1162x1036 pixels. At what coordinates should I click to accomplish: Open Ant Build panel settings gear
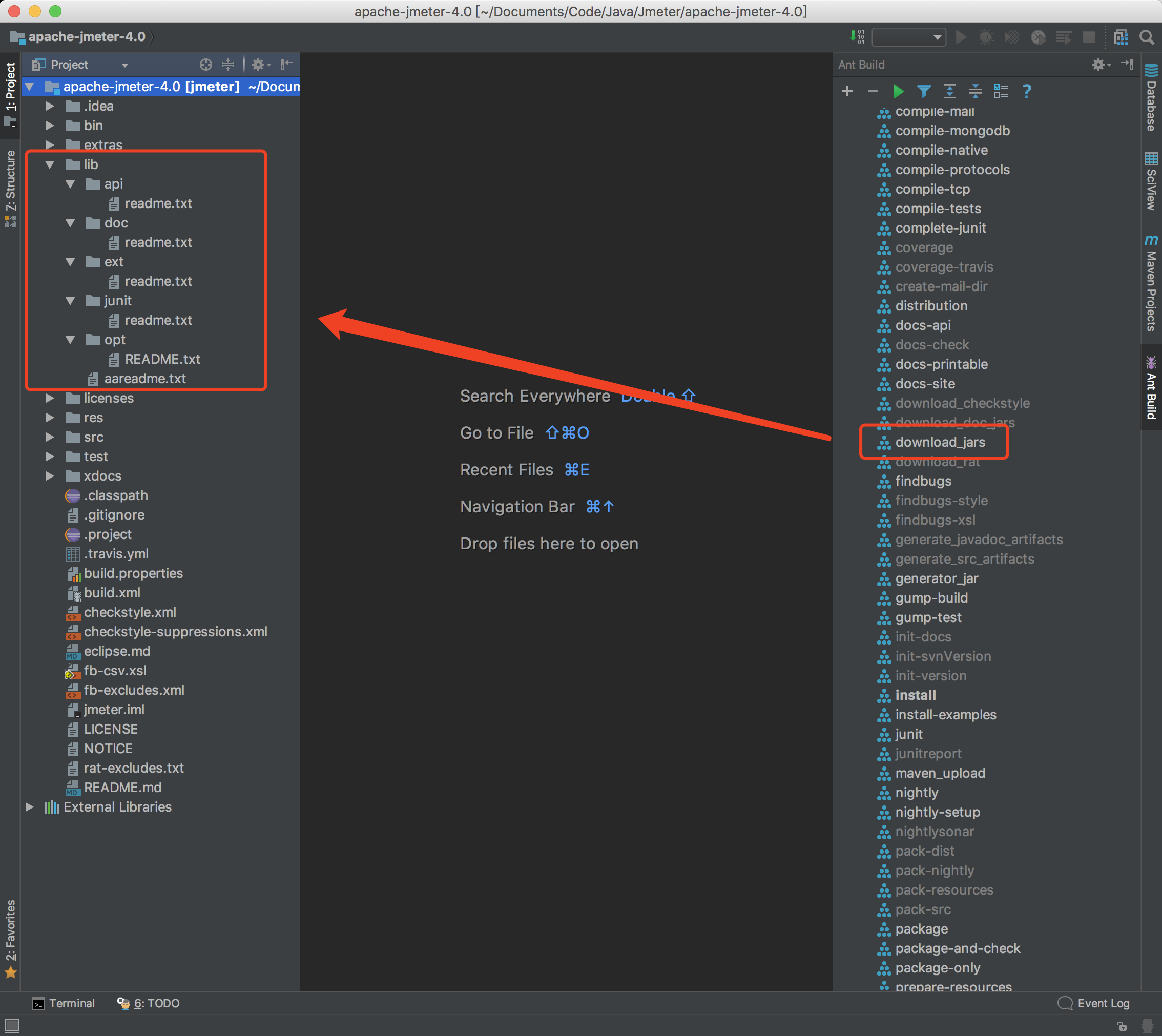[1101, 65]
